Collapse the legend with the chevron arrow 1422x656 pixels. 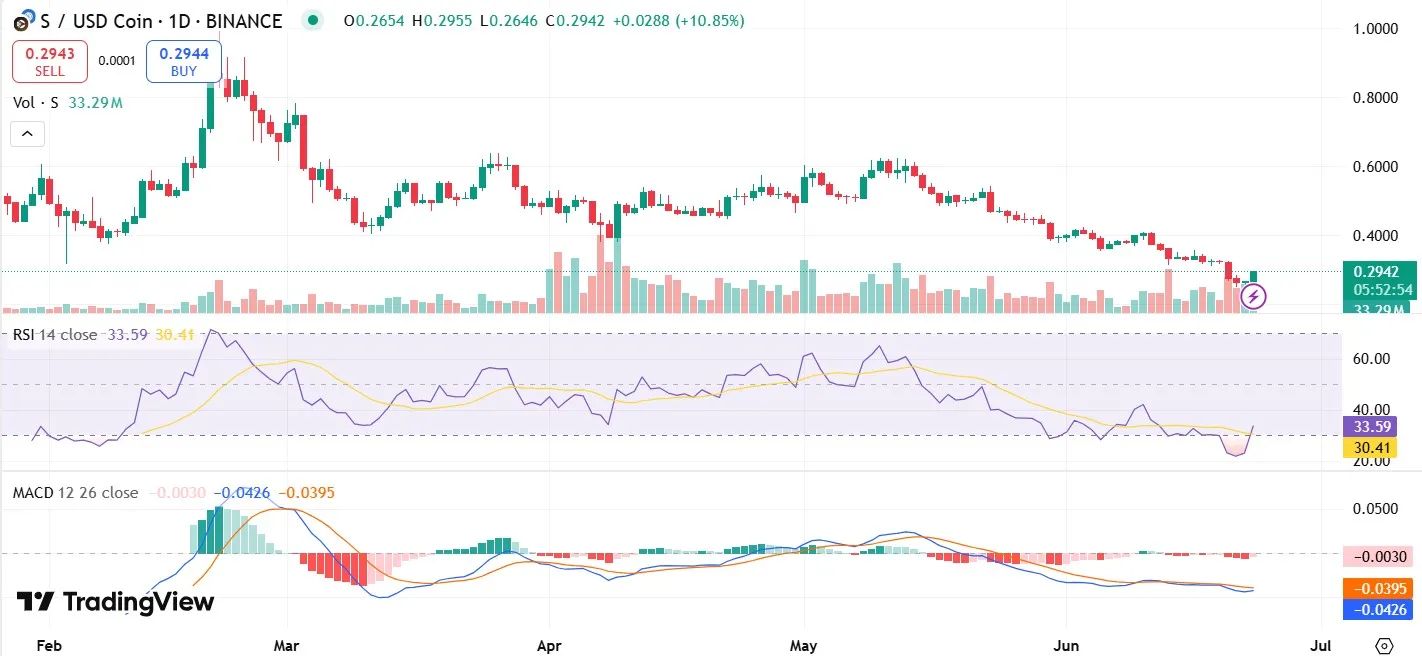point(27,133)
